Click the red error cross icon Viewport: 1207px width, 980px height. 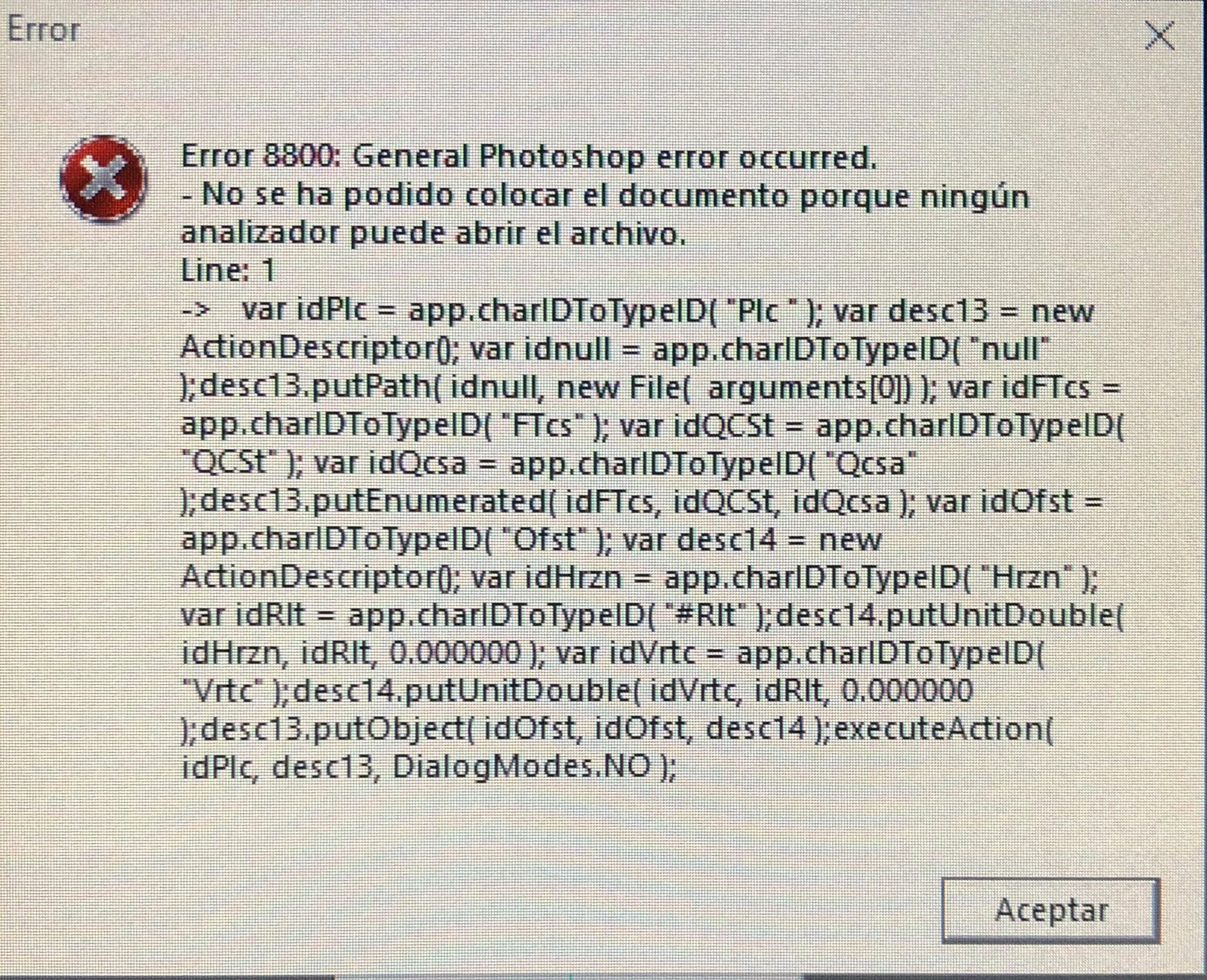(x=103, y=179)
